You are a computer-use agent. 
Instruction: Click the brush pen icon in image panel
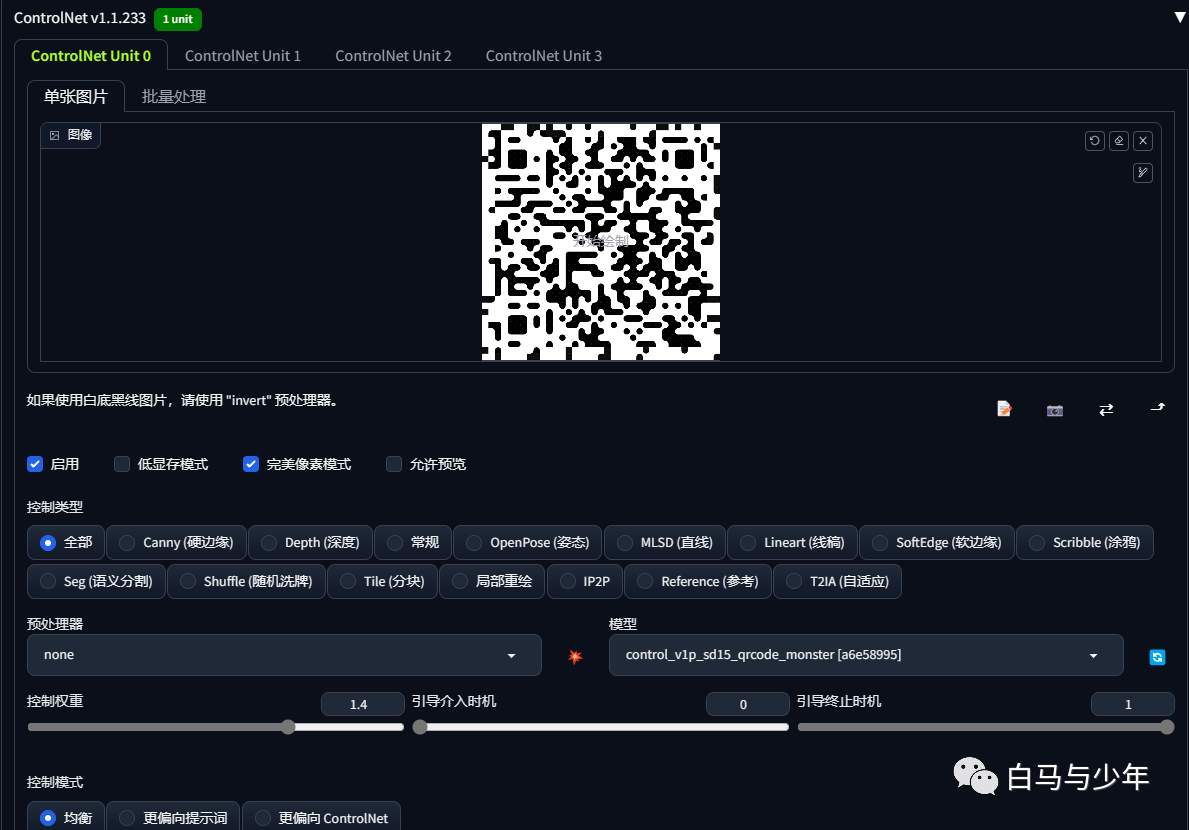(1143, 173)
